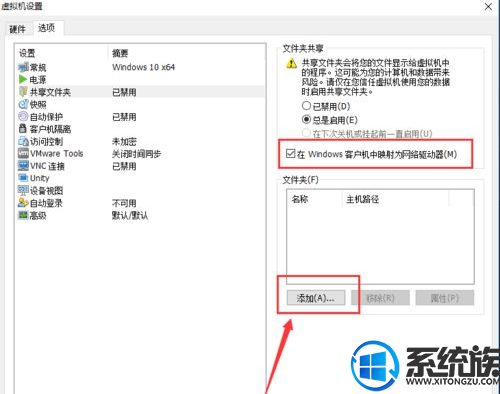Click the 自动保护 AutoProtect icon
Viewport: 500px width, 394px height.
tap(23, 116)
